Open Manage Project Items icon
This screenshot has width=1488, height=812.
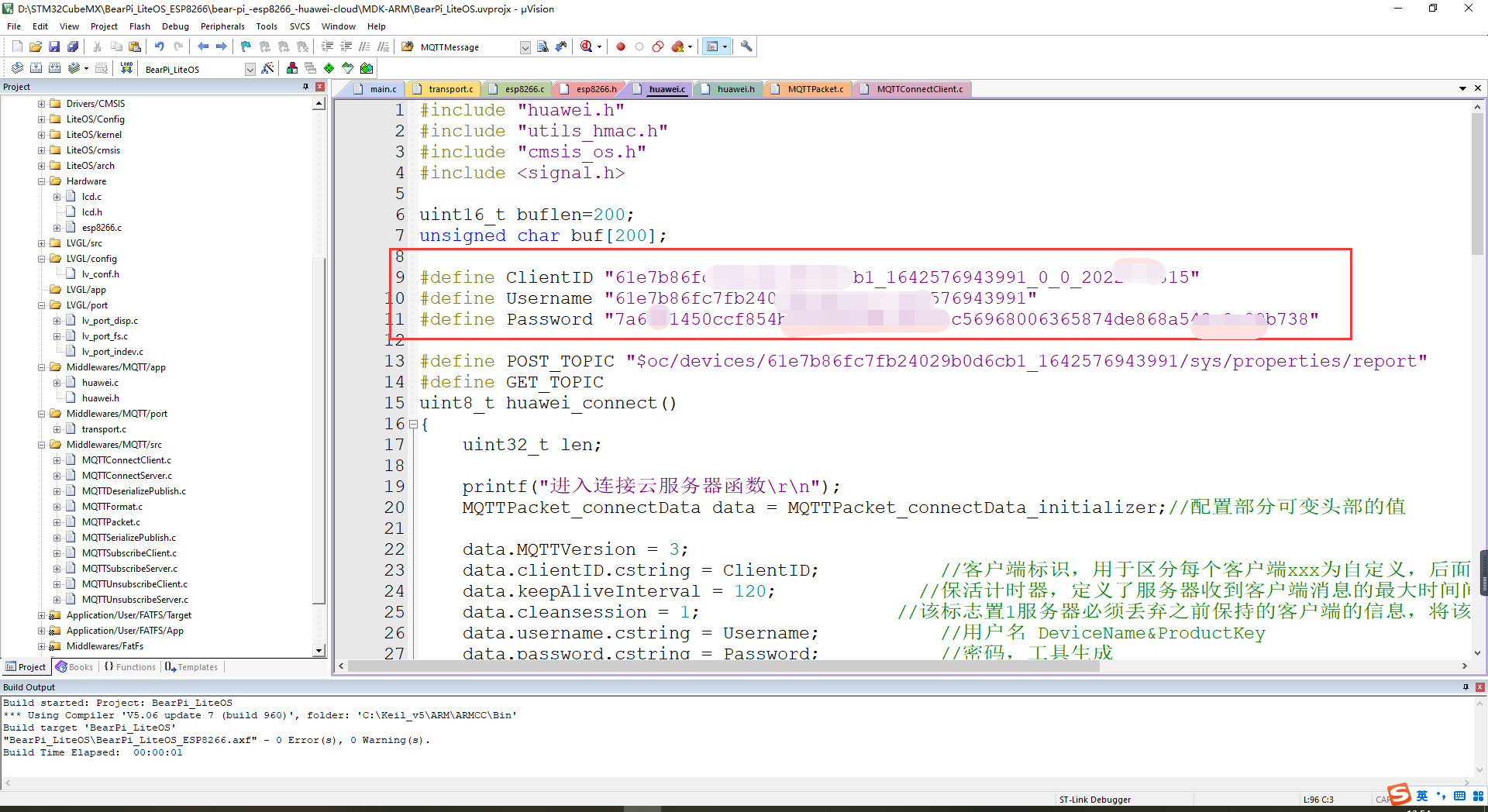[292, 68]
